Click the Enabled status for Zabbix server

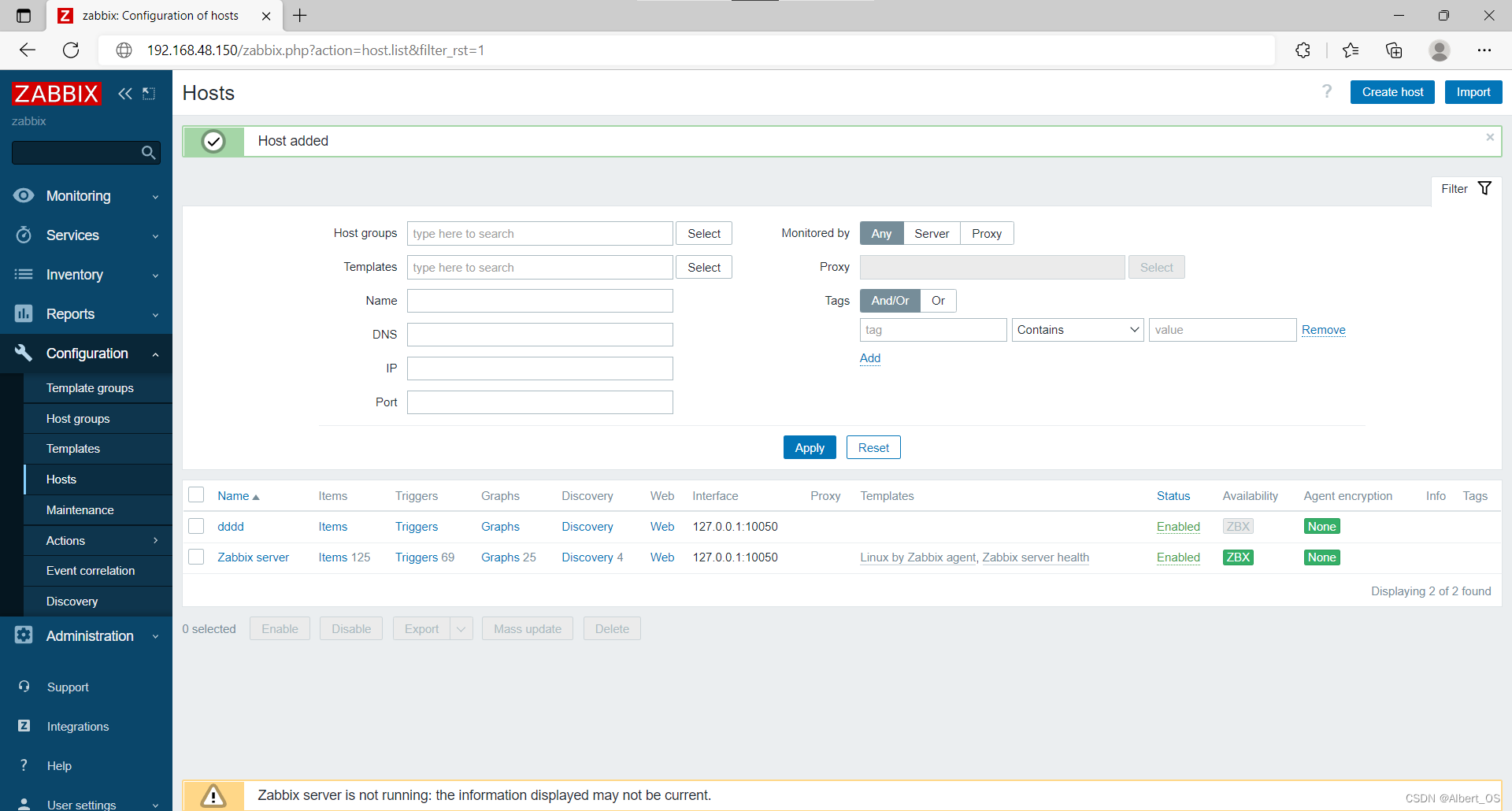tap(1178, 557)
